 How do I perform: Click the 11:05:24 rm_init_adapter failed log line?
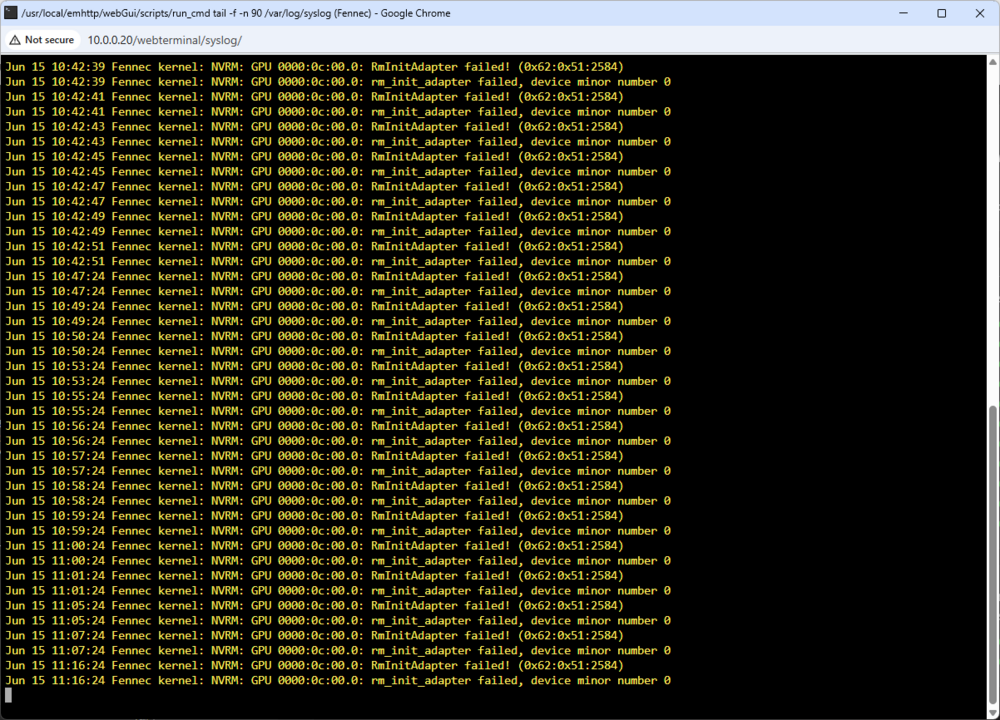[338, 621]
